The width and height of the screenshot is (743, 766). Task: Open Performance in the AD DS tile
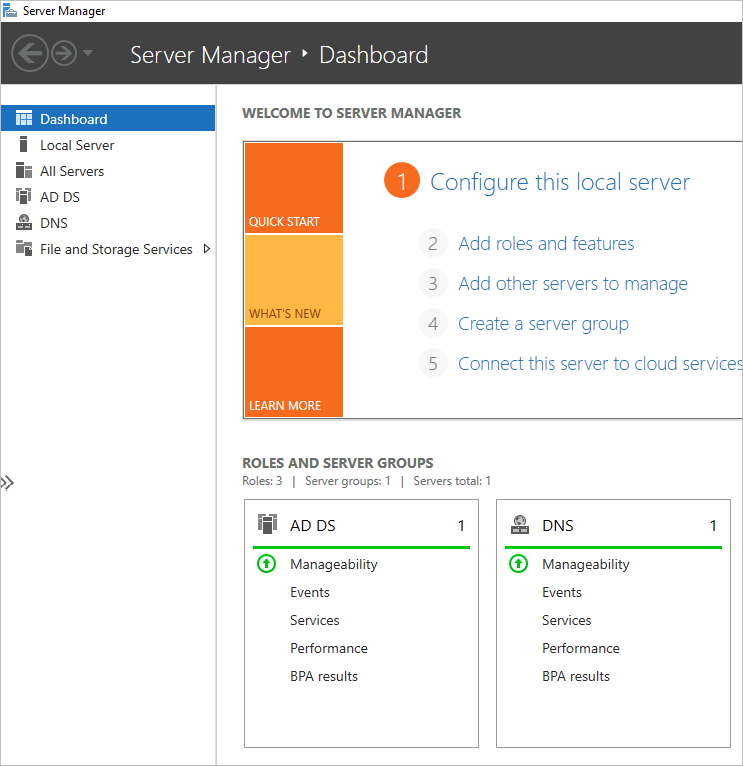tap(329, 648)
